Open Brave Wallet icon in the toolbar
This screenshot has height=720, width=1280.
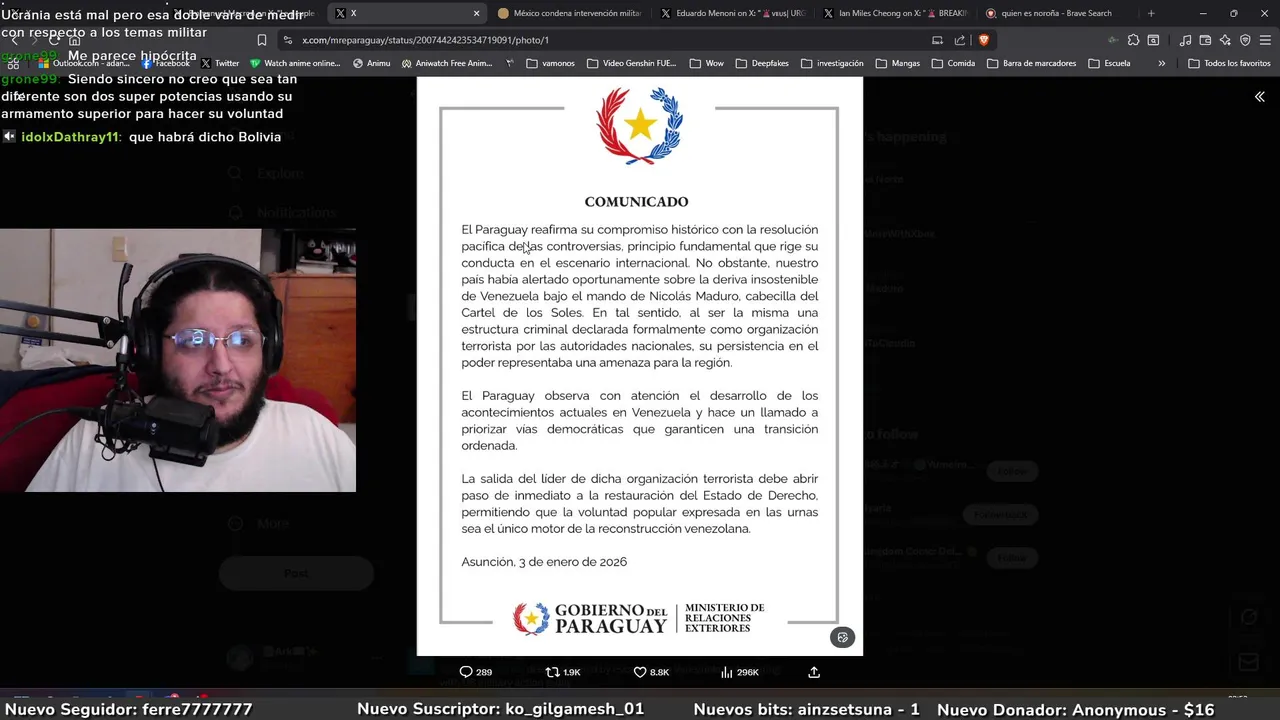pos(1205,40)
